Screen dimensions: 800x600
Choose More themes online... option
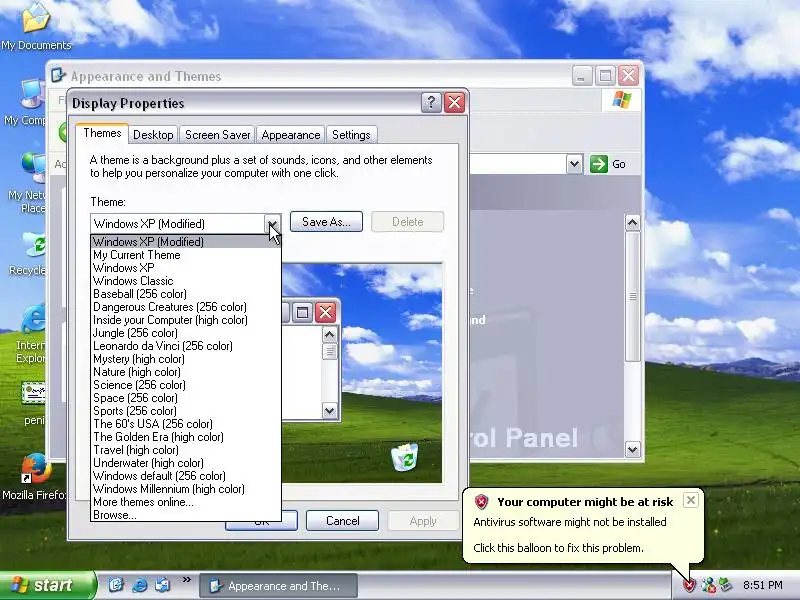point(186,502)
